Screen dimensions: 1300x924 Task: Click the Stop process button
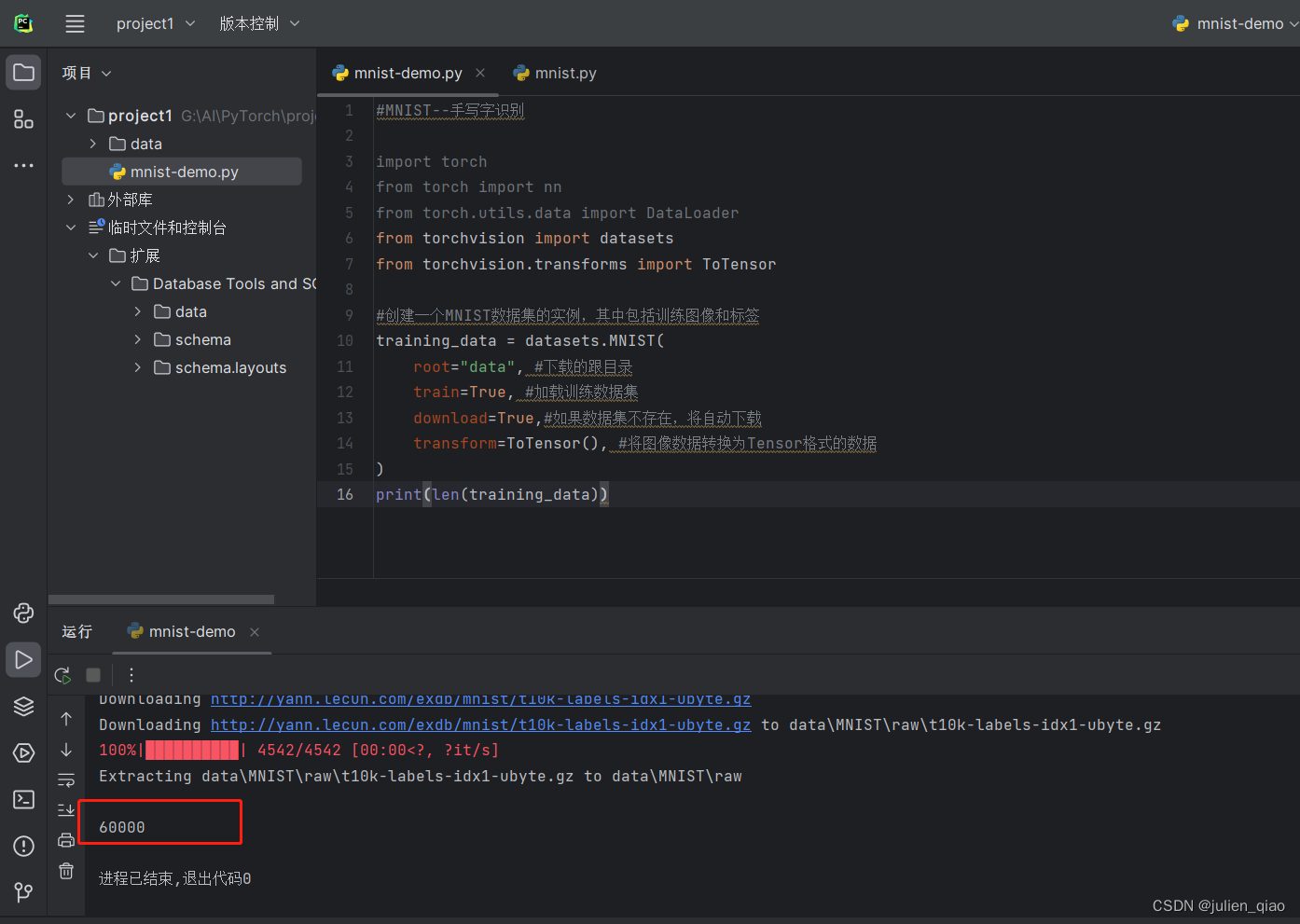[x=93, y=675]
